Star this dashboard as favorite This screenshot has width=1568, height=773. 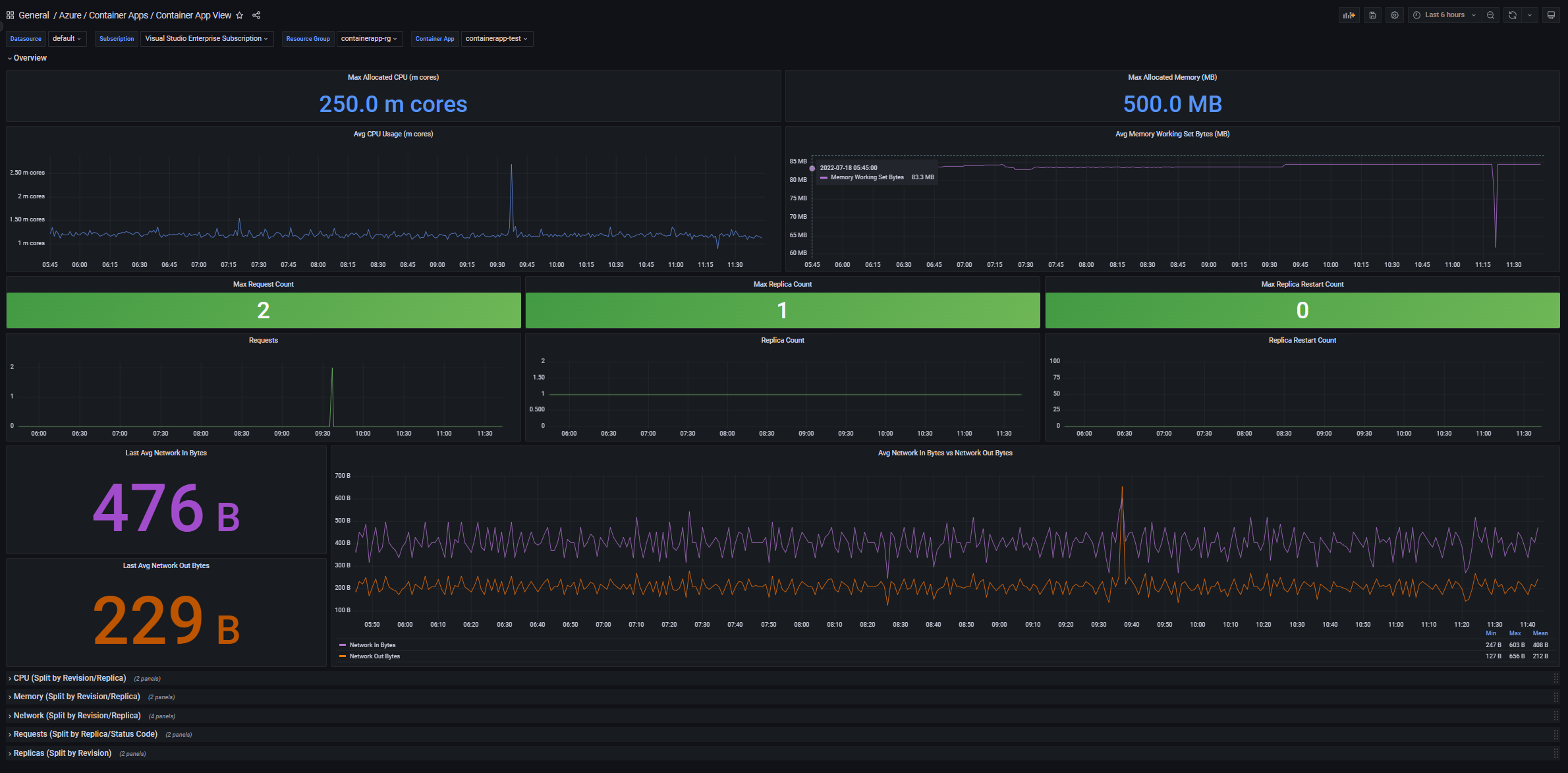coord(240,15)
